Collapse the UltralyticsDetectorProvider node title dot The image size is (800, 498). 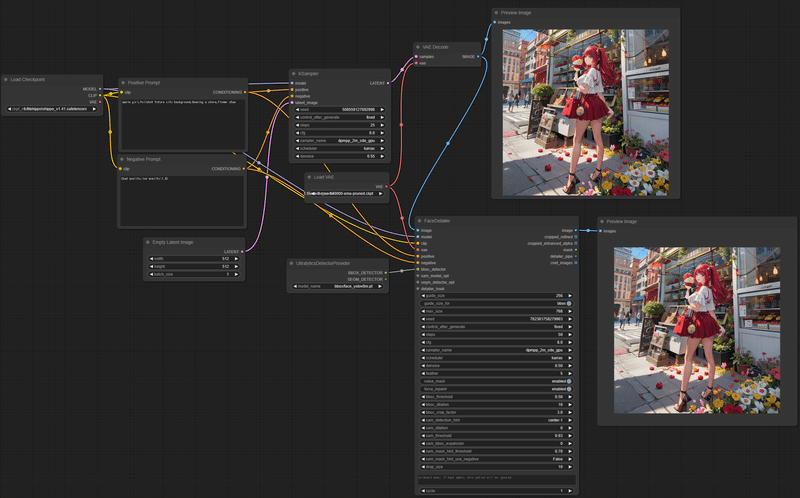click(291, 263)
